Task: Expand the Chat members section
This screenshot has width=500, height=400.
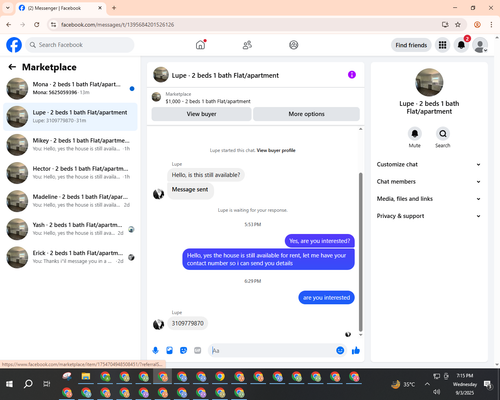Action: pos(429,182)
